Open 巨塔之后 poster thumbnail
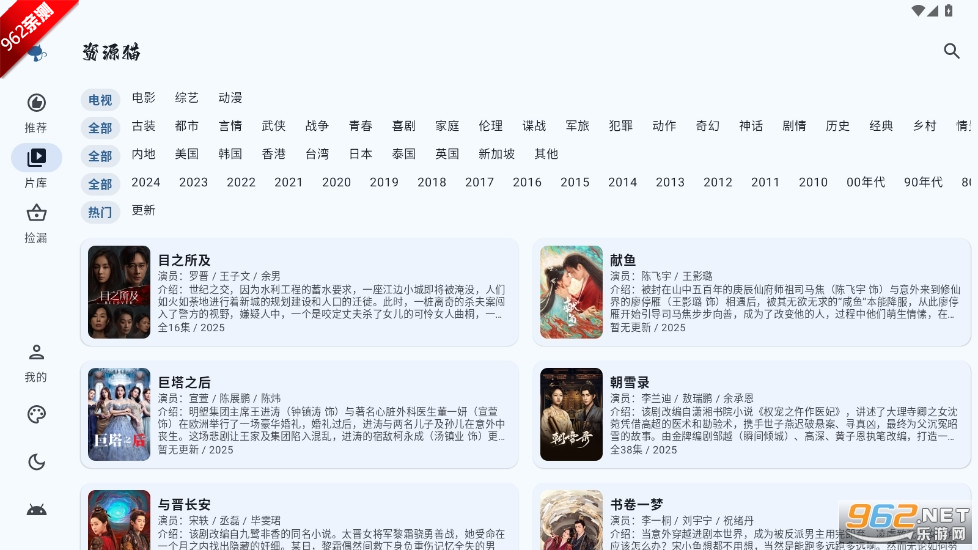The width and height of the screenshot is (978, 550). coord(119,414)
